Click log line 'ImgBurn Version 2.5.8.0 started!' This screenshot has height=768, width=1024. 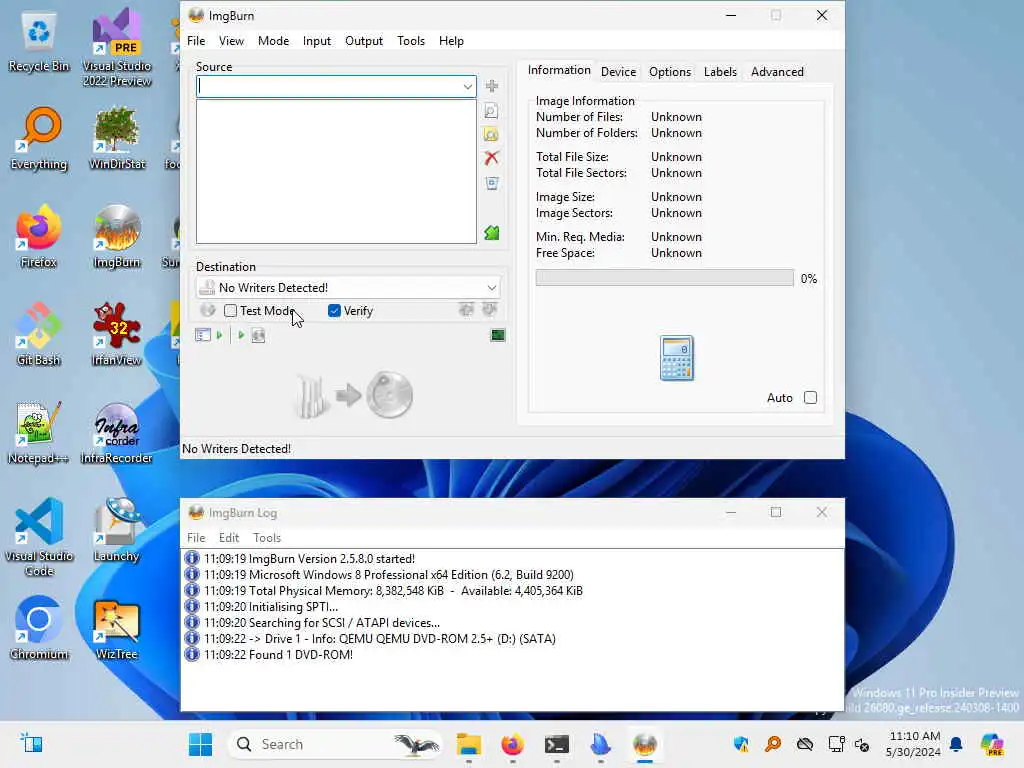(x=310, y=558)
